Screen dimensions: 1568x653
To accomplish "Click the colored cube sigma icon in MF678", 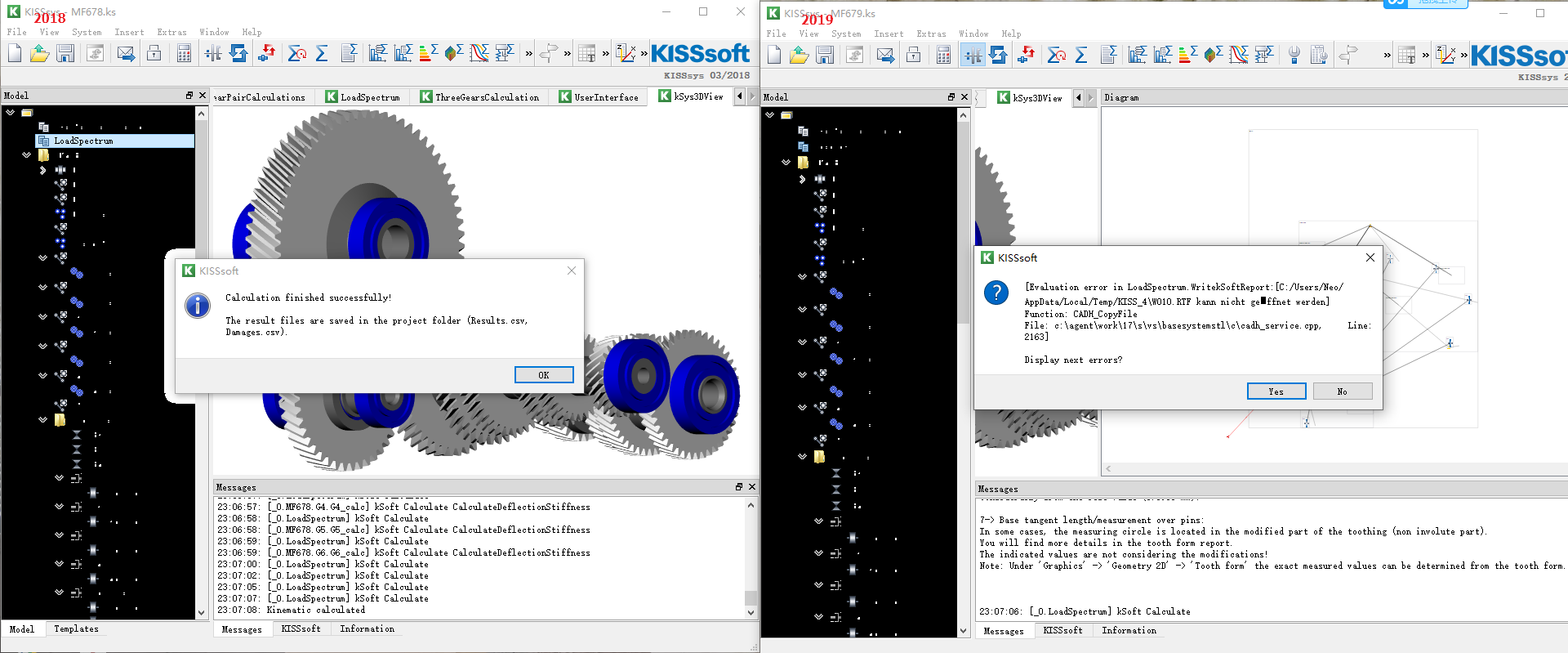I will click(x=454, y=54).
